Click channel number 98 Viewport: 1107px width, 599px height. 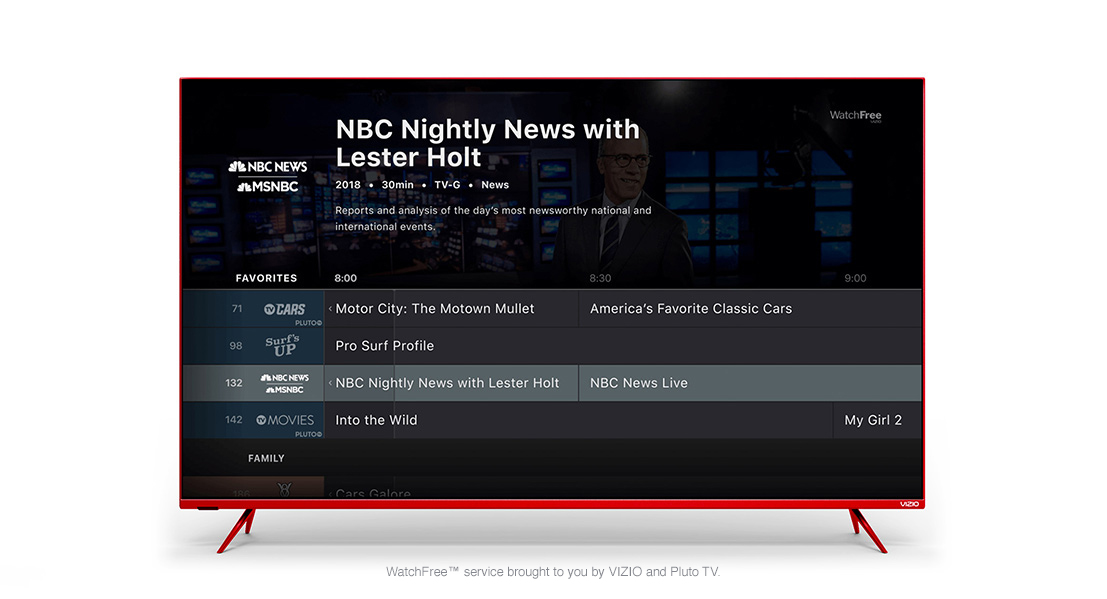(x=236, y=345)
